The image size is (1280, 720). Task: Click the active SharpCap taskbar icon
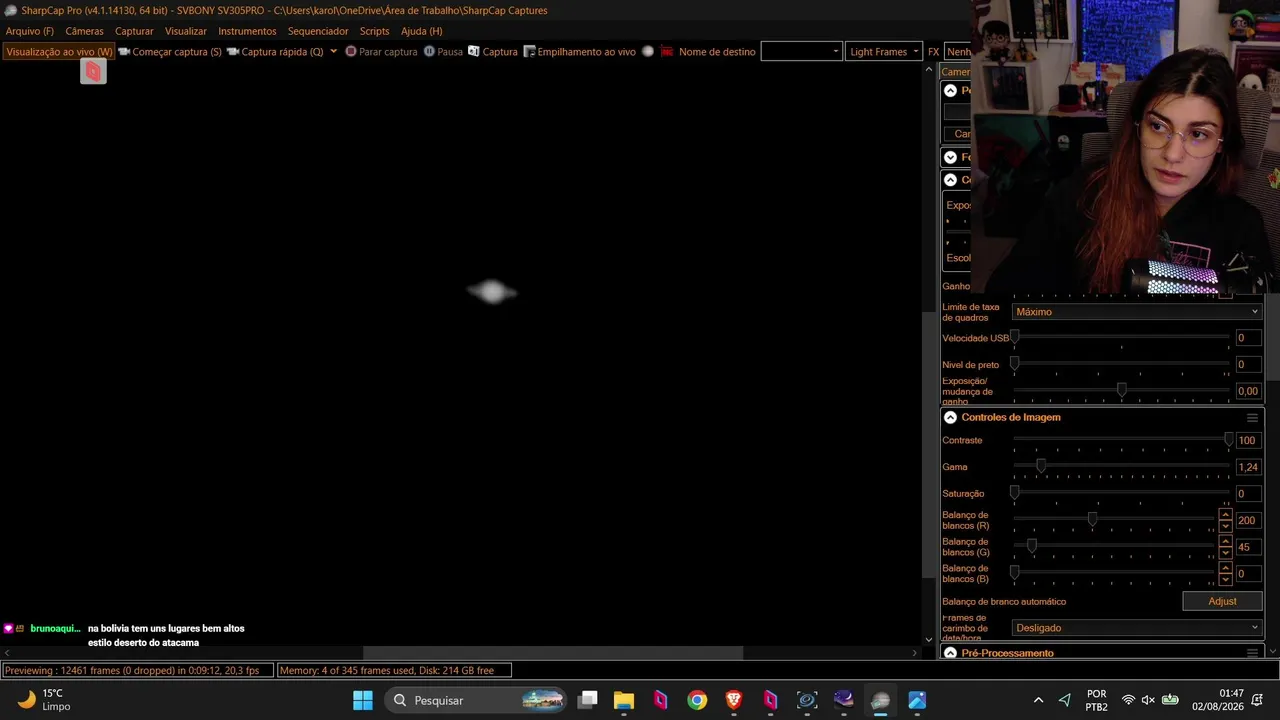tap(880, 700)
